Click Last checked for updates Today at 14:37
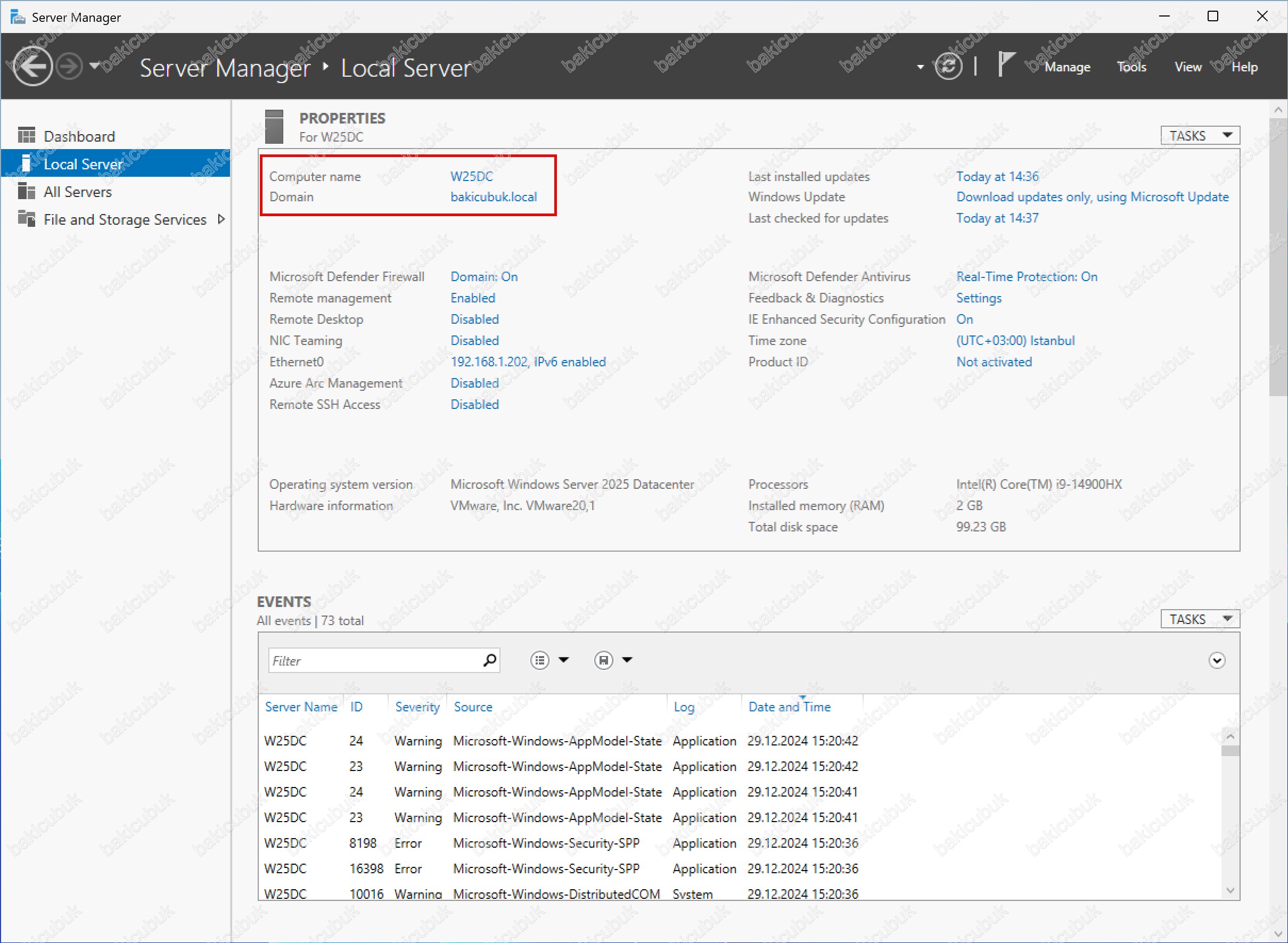The height and width of the screenshot is (943, 1288). point(997,218)
